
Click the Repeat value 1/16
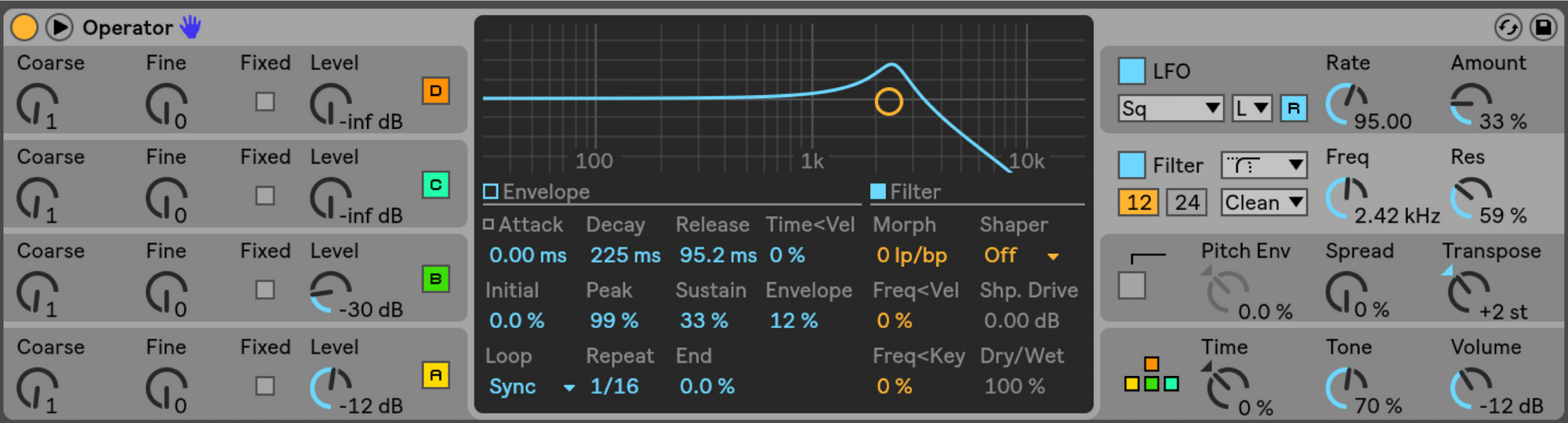614,387
